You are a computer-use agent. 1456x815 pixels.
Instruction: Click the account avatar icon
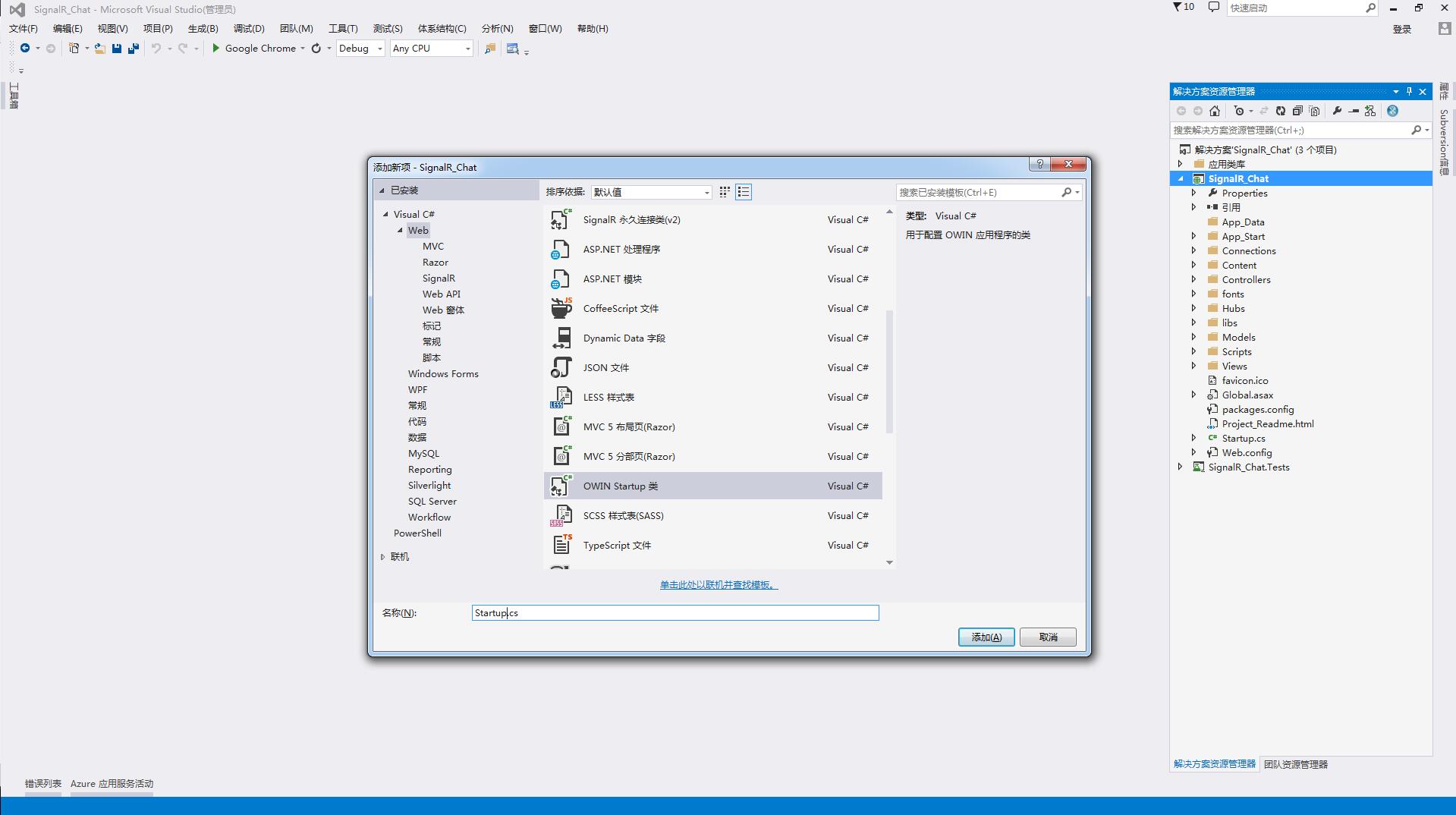(1445, 28)
